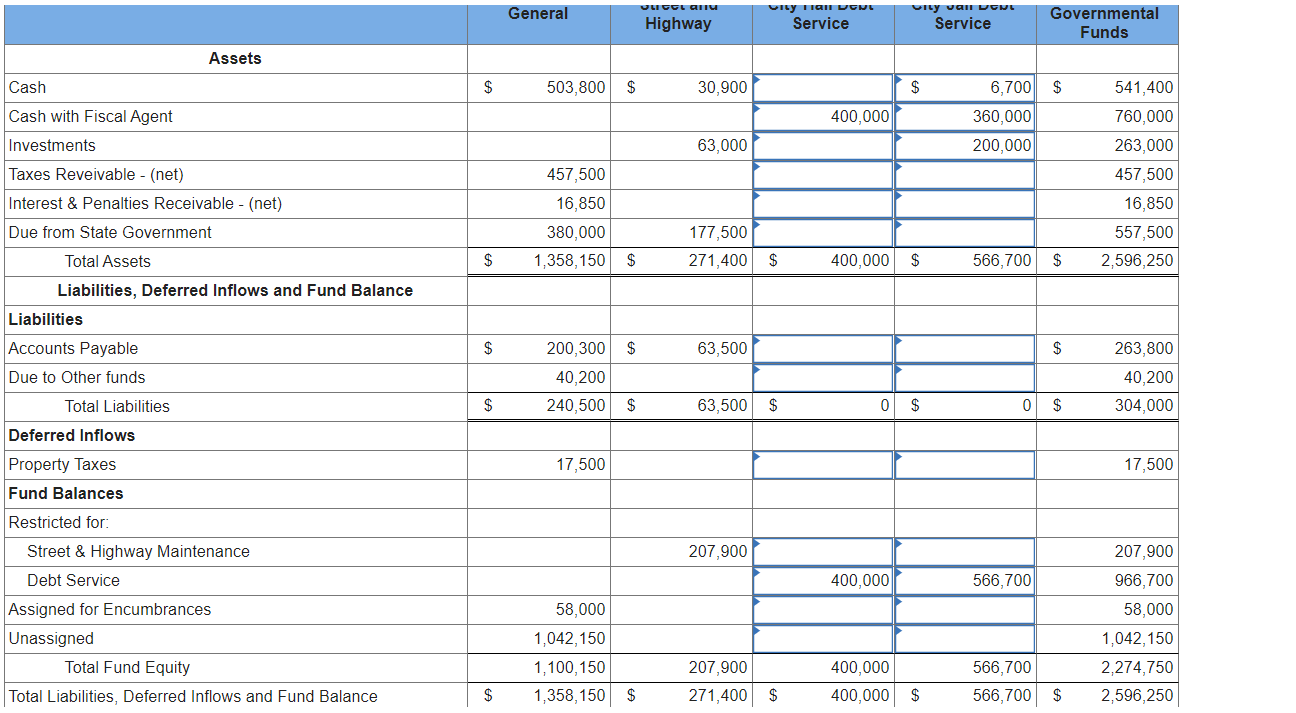Viewport: 1296px width, 713px height.
Task: Click the Cash with Fiscal Agent entry of 400,000
Action: click(822, 116)
